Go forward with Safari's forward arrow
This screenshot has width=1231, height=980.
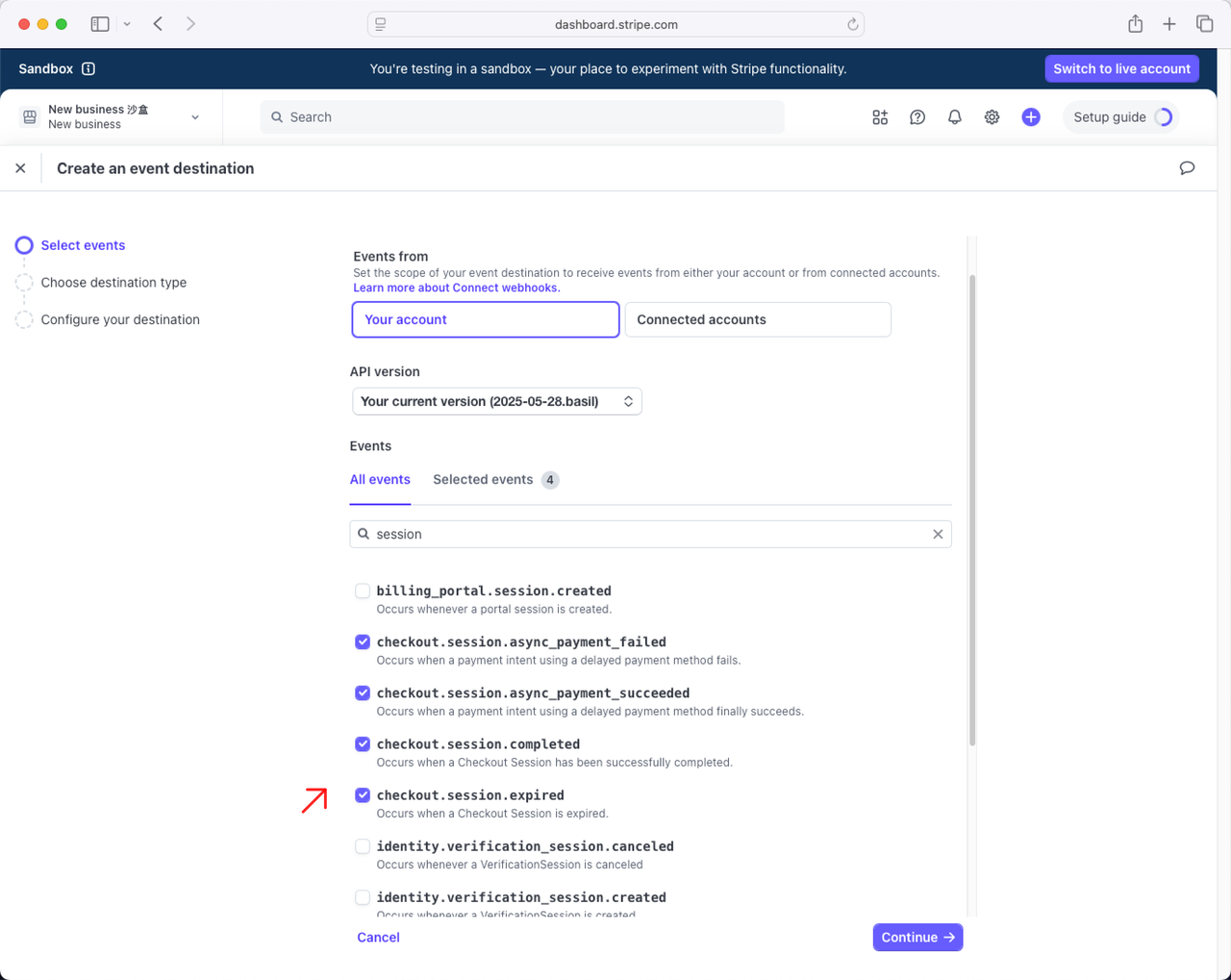pos(191,24)
